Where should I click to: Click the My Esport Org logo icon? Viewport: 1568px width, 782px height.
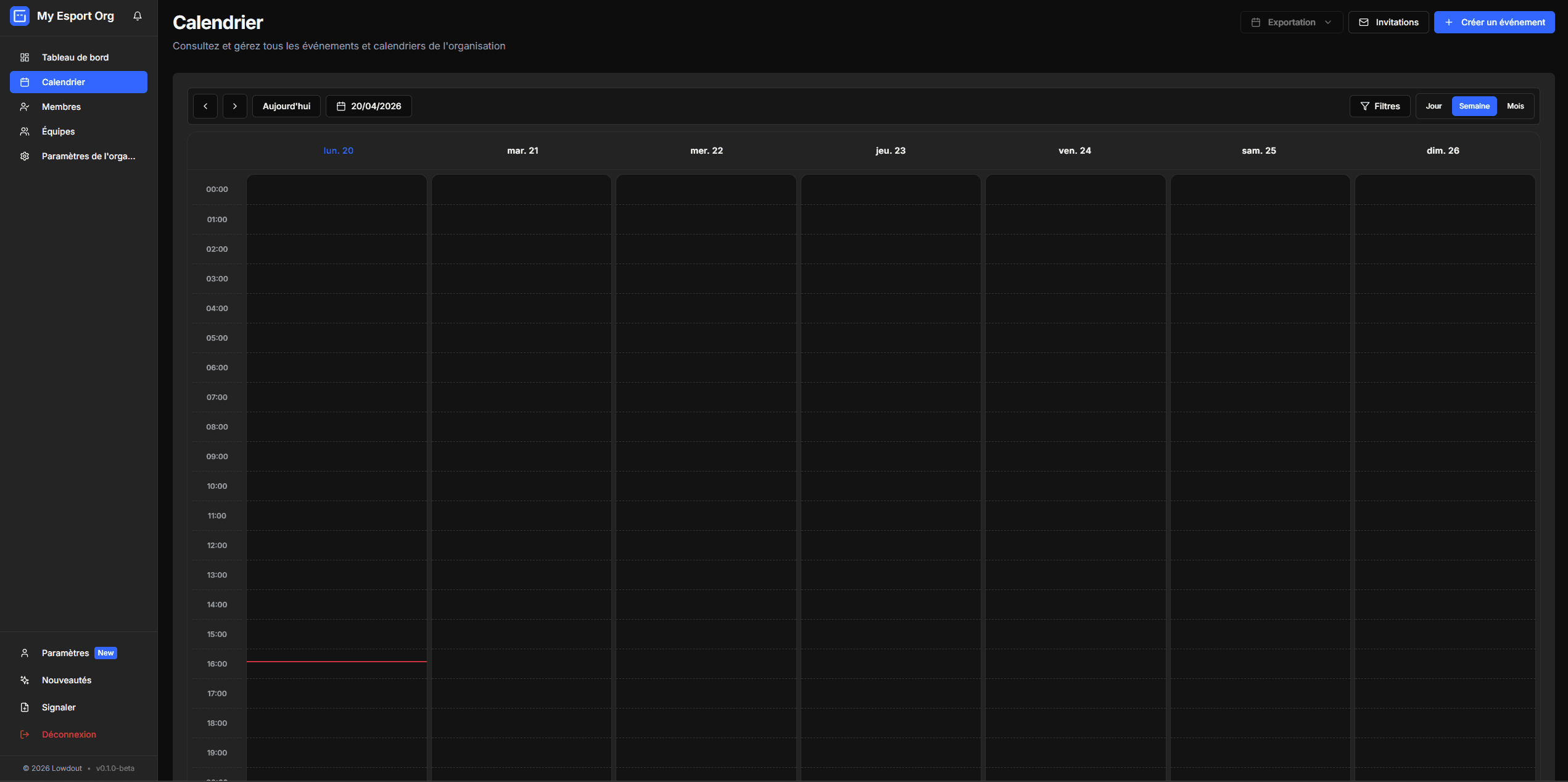pyautogui.click(x=20, y=16)
